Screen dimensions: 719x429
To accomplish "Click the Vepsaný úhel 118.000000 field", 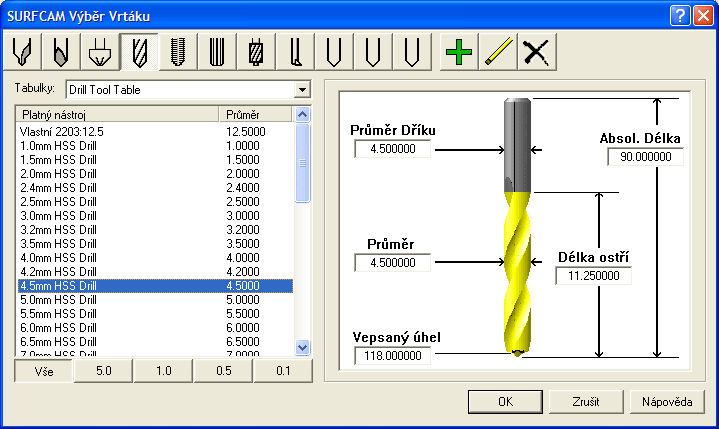I will 393,356.
